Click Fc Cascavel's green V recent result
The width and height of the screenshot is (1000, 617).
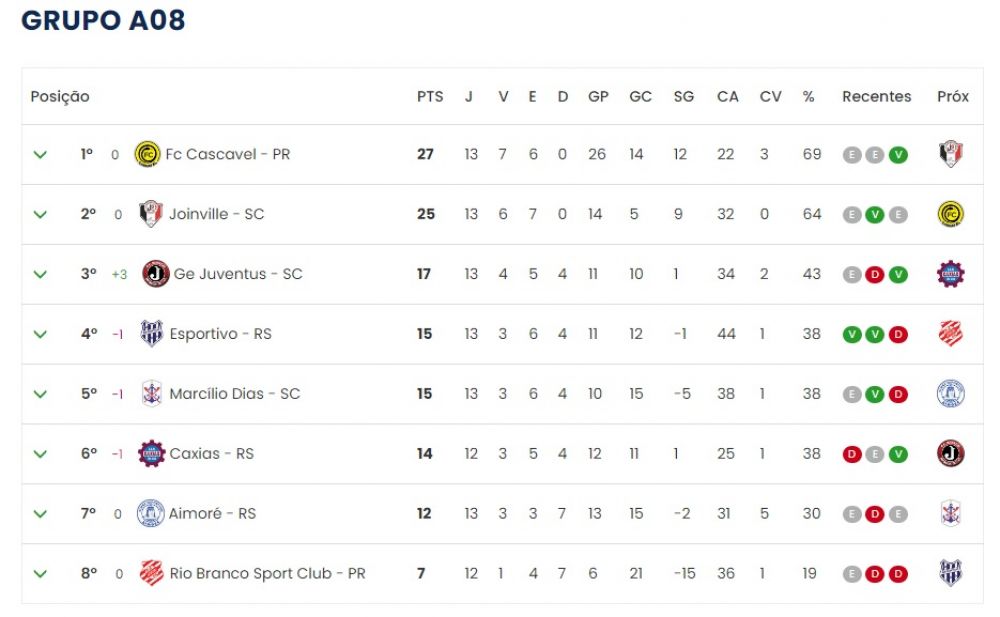pos(898,155)
